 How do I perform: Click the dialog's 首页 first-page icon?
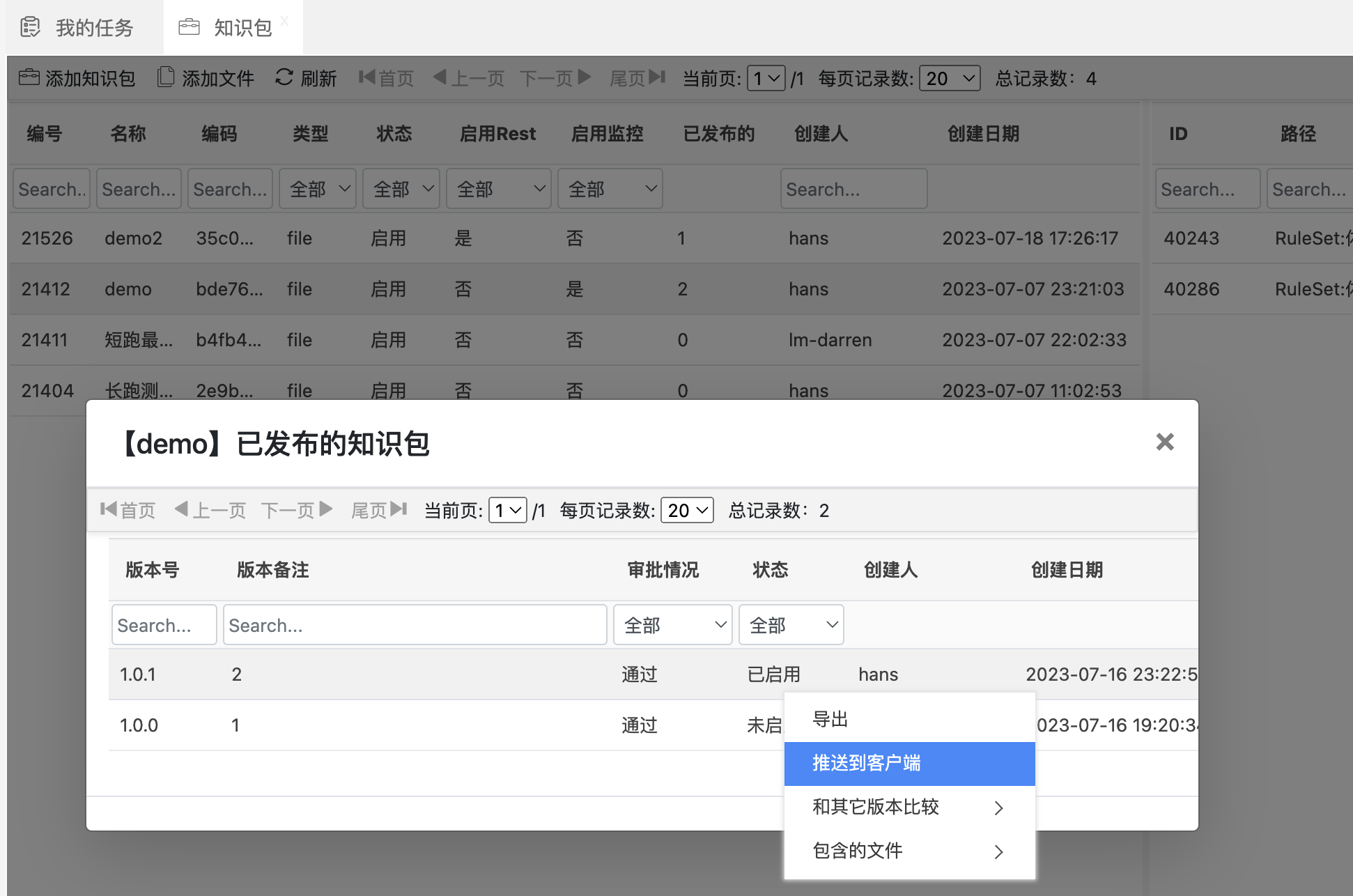click(x=108, y=509)
